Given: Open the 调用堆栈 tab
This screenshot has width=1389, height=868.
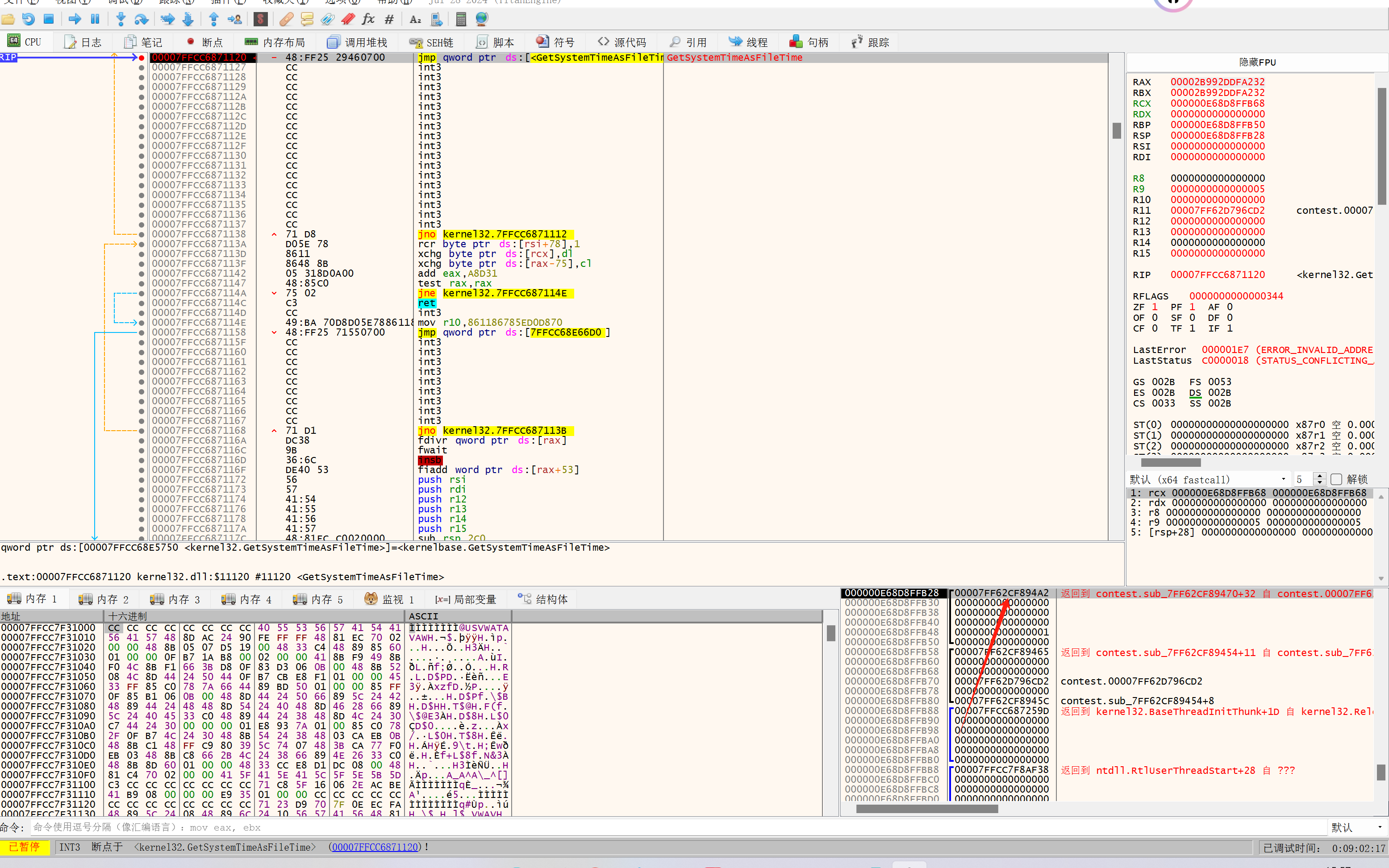Looking at the screenshot, I should 358,42.
